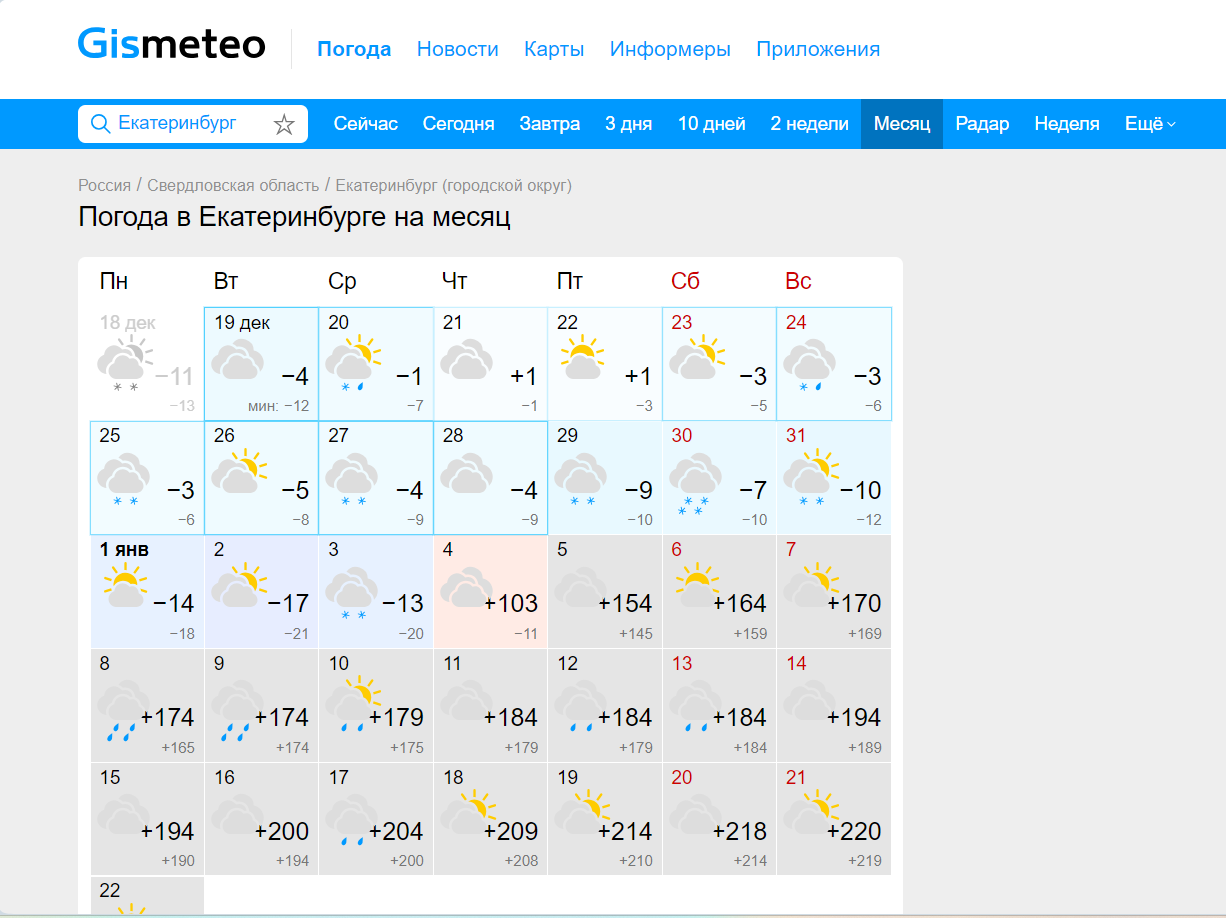Click the Gismeteo logo
This screenshot has width=1226, height=918.
172,44
